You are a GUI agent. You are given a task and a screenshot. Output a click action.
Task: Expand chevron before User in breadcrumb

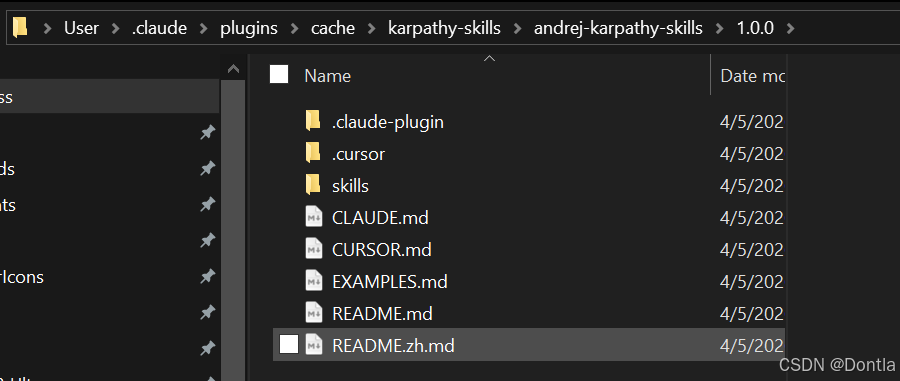(48, 28)
